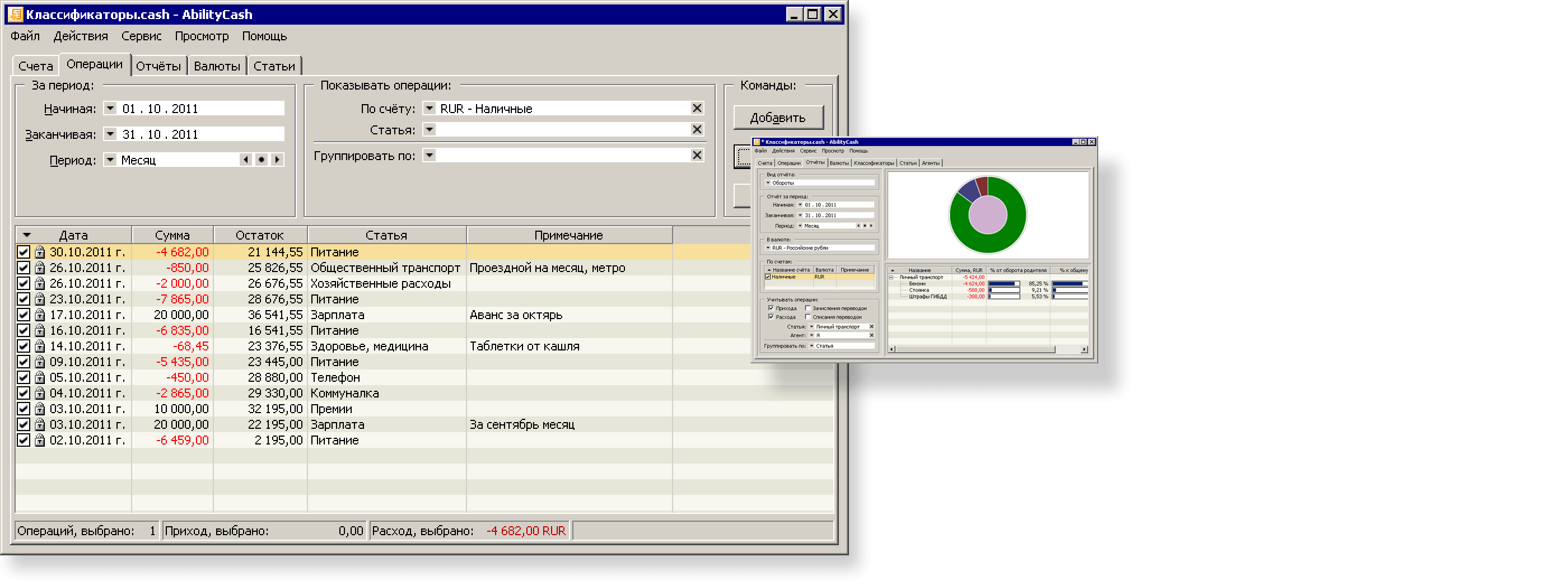Toggle the checkbox of the 16.10.2011 row

(24, 330)
